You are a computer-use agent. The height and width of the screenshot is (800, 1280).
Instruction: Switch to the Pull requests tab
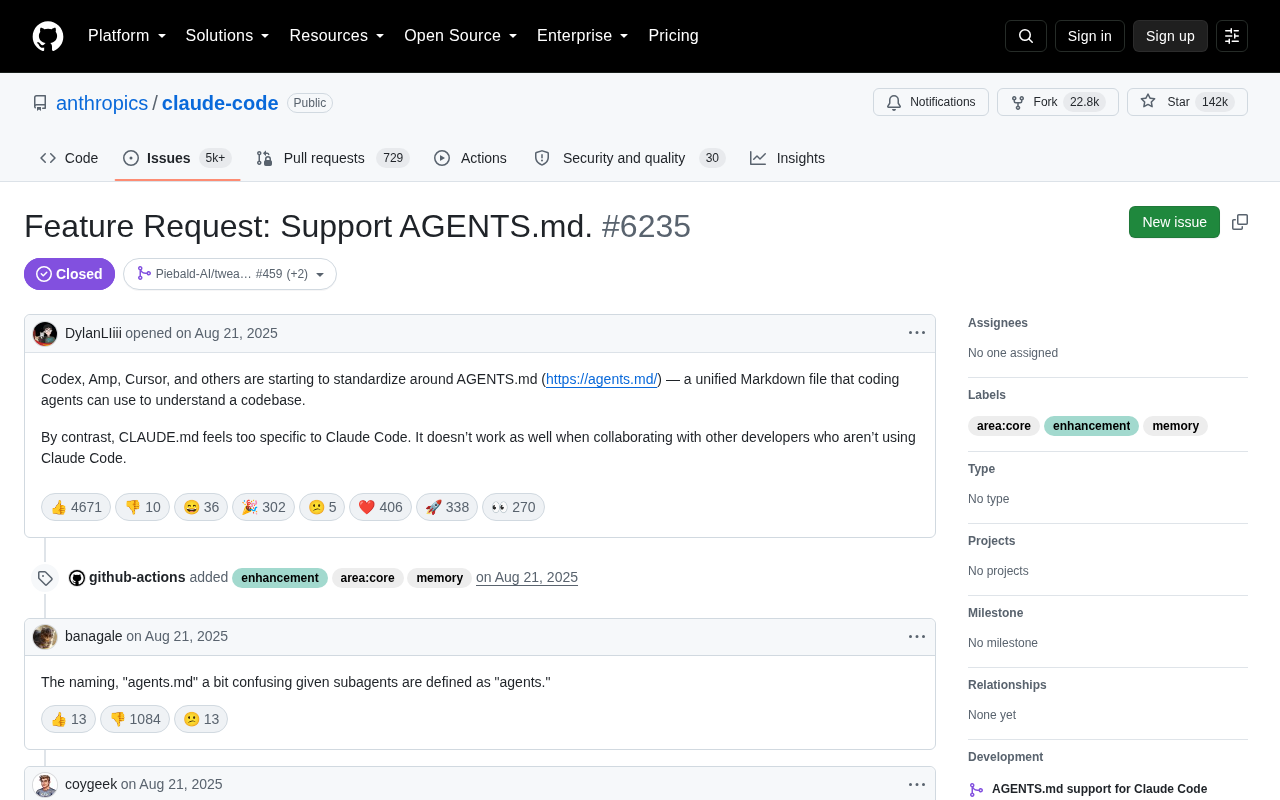tap(332, 158)
